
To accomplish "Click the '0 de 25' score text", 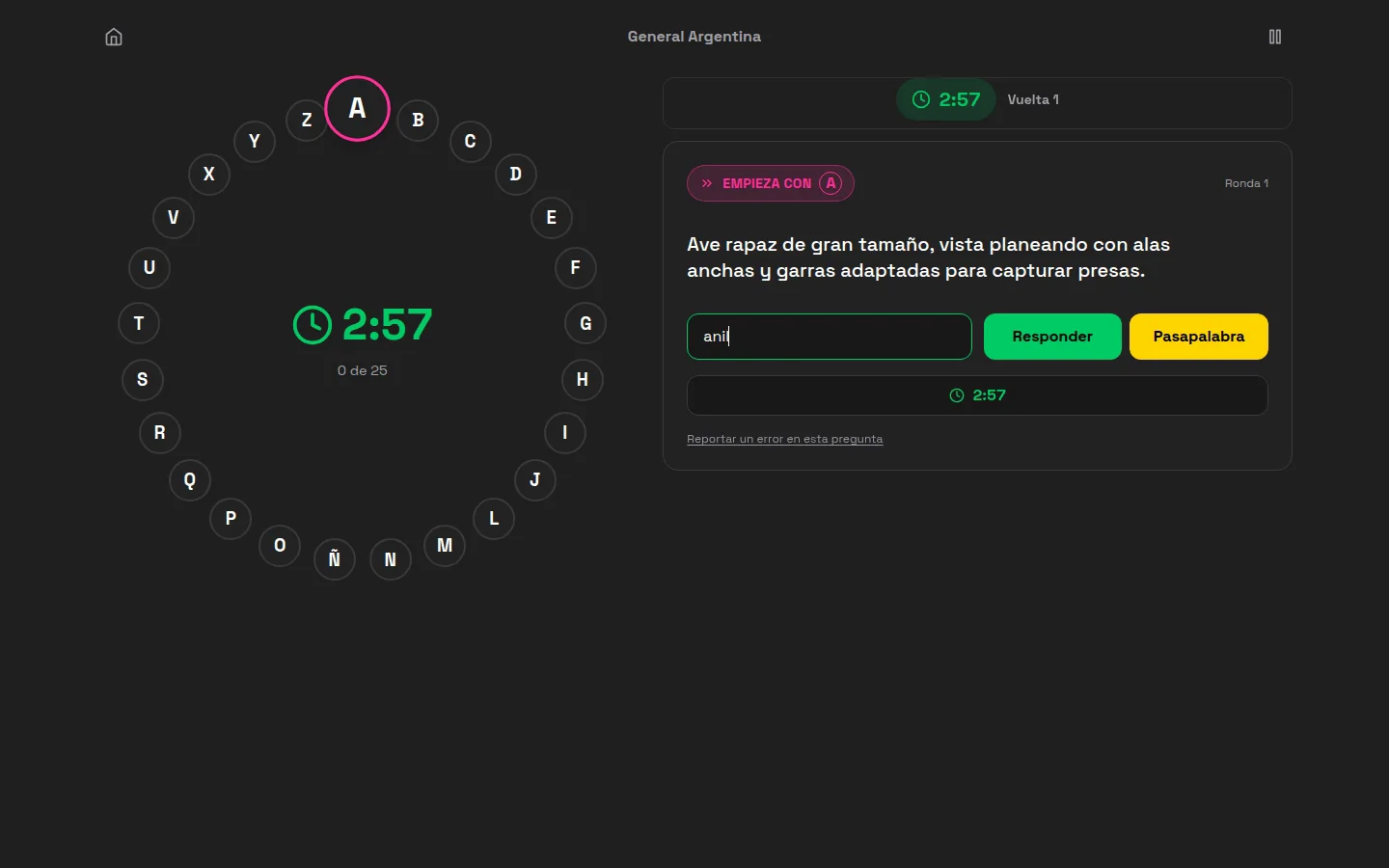I will click(x=362, y=370).
